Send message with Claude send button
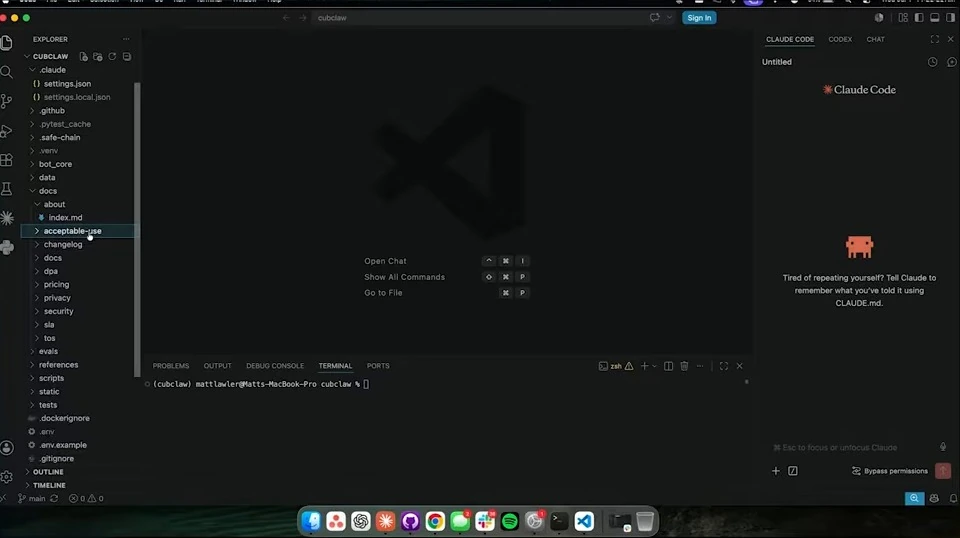Viewport: 960px width, 538px height. (943, 471)
